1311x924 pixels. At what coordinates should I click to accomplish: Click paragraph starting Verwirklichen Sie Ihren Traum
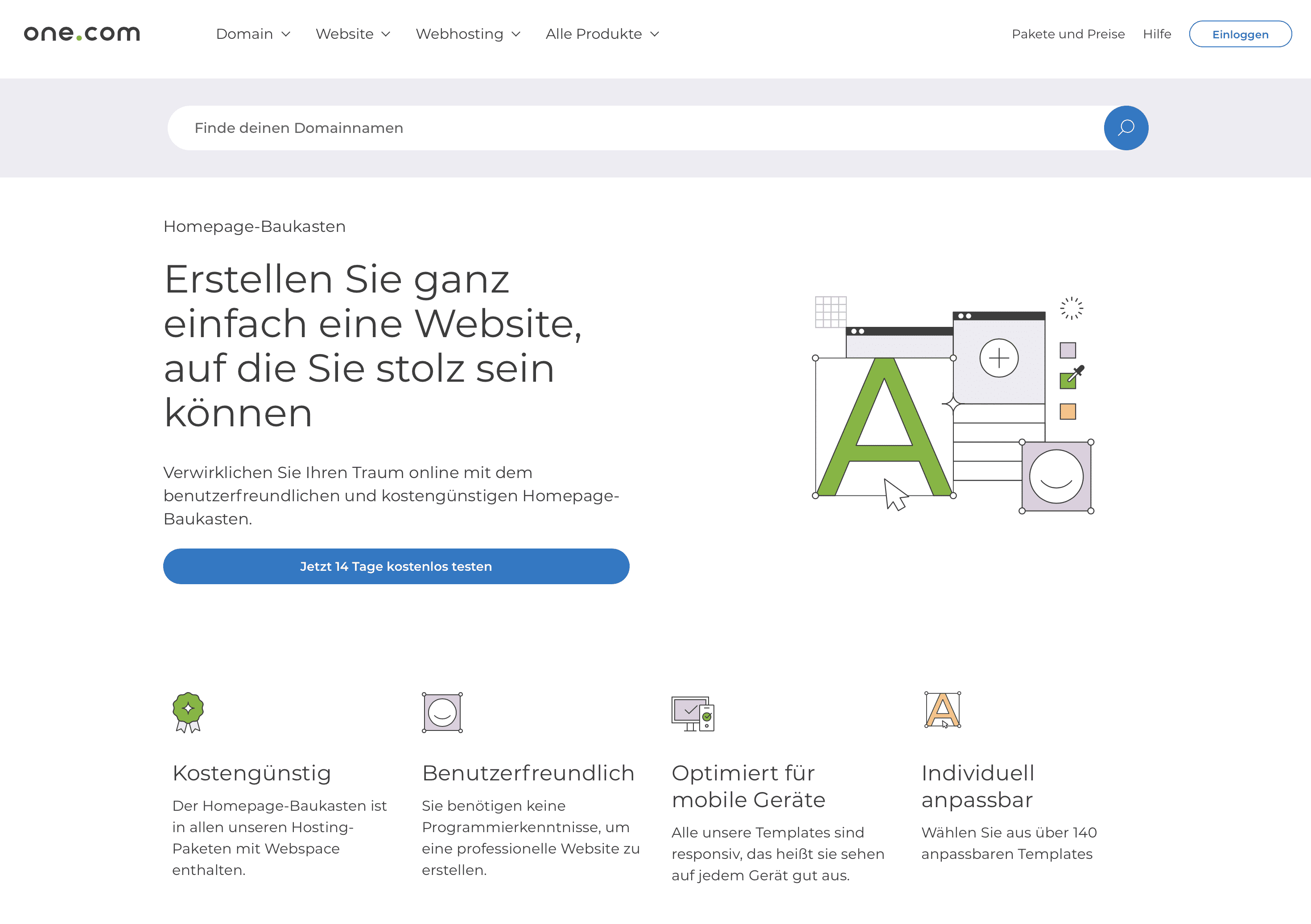coord(391,495)
